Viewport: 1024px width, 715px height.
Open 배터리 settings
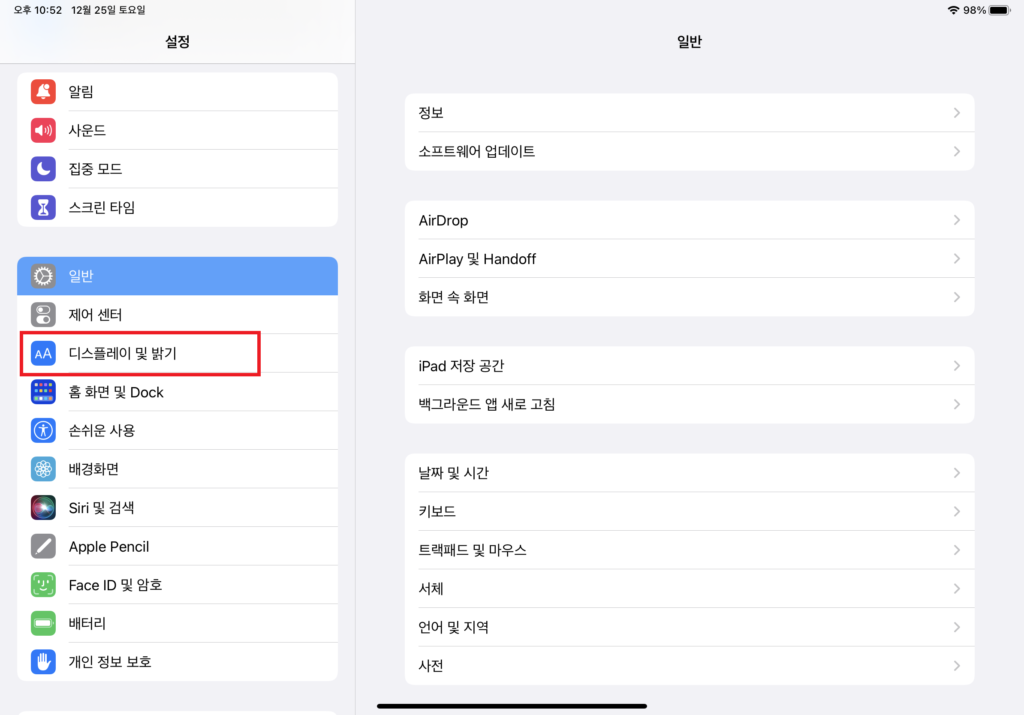coord(178,623)
